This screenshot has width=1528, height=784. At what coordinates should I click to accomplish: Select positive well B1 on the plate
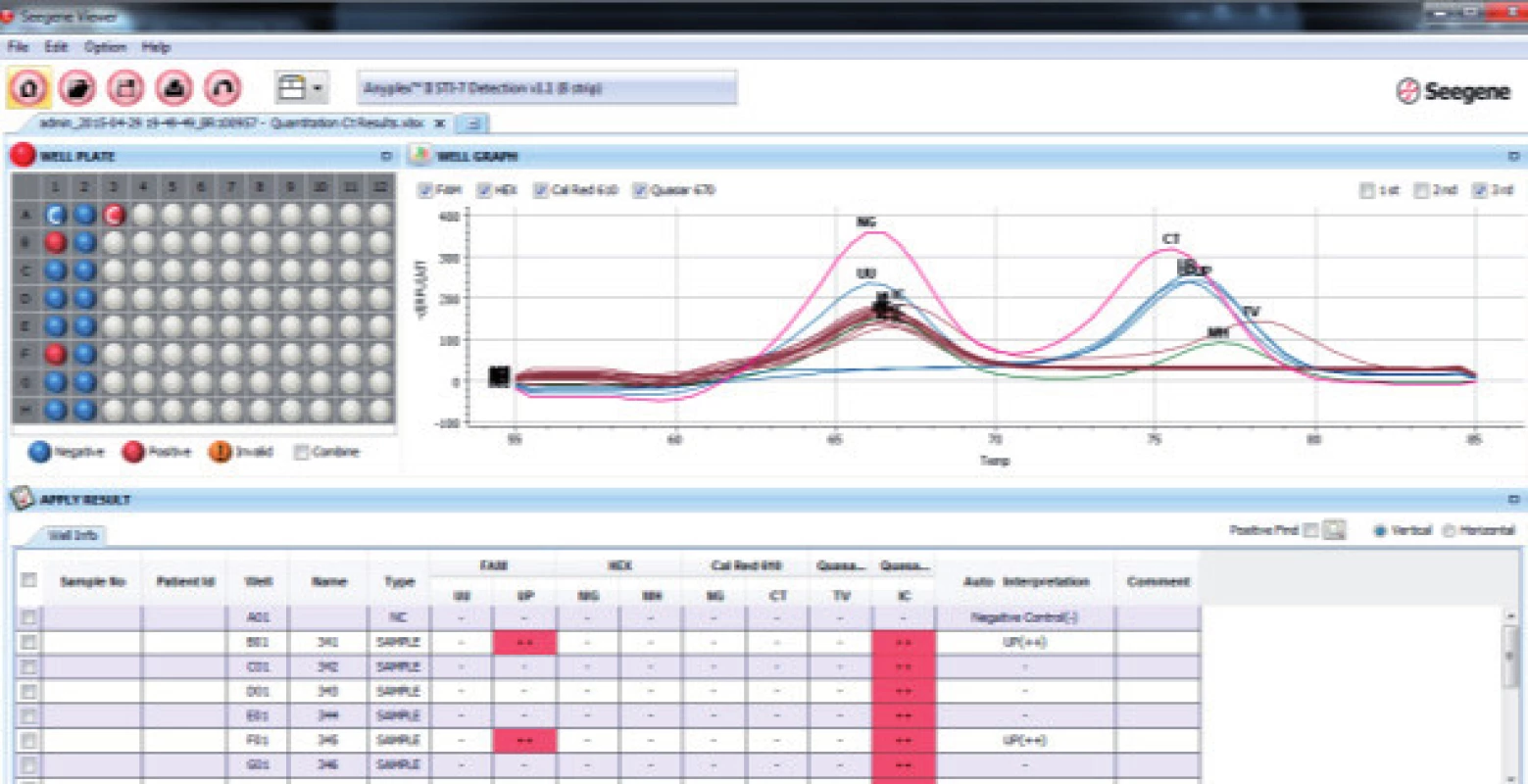click(56, 242)
